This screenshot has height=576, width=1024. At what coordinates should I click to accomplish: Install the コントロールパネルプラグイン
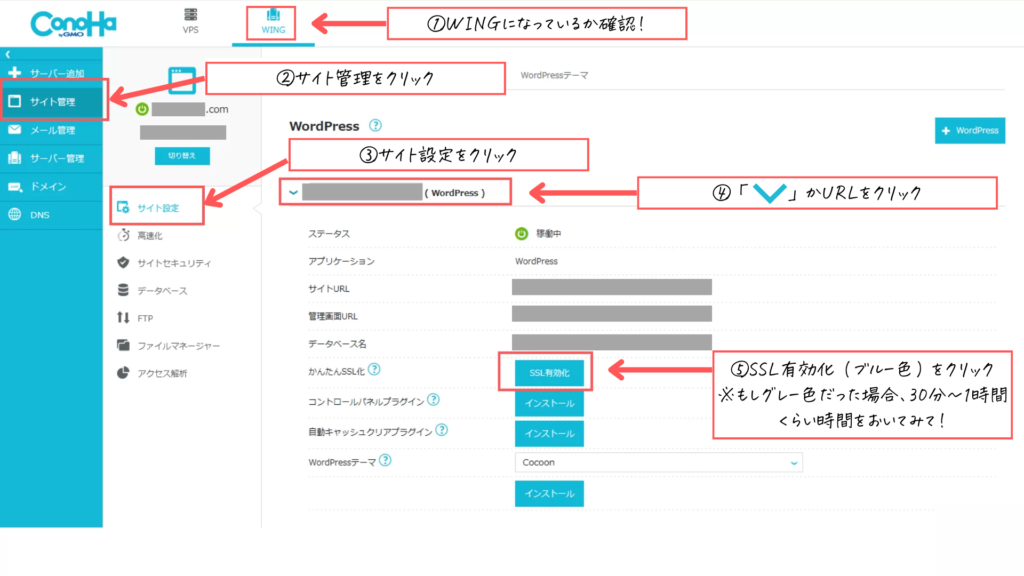pos(549,404)
